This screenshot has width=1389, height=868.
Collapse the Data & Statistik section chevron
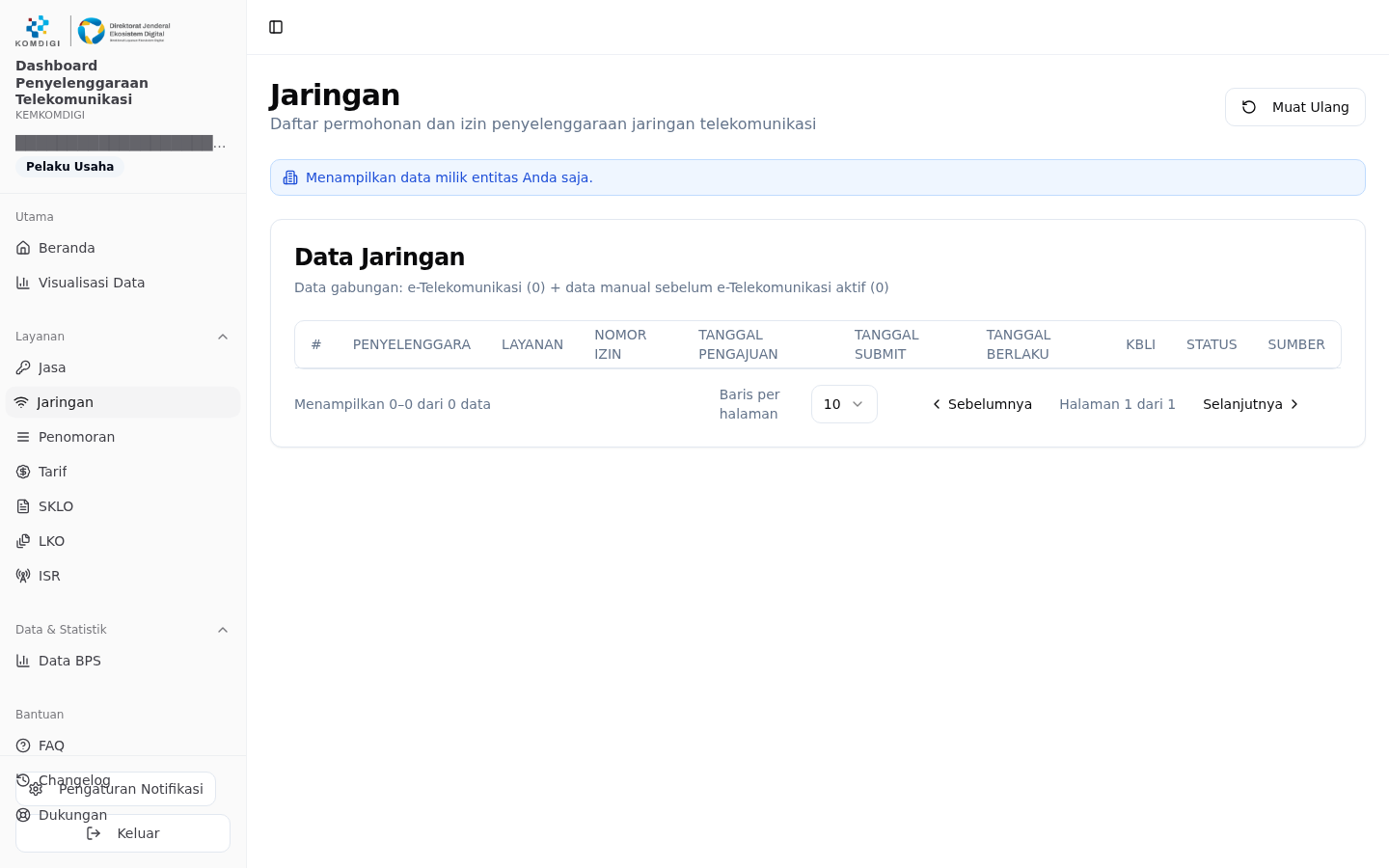(223, 630)
